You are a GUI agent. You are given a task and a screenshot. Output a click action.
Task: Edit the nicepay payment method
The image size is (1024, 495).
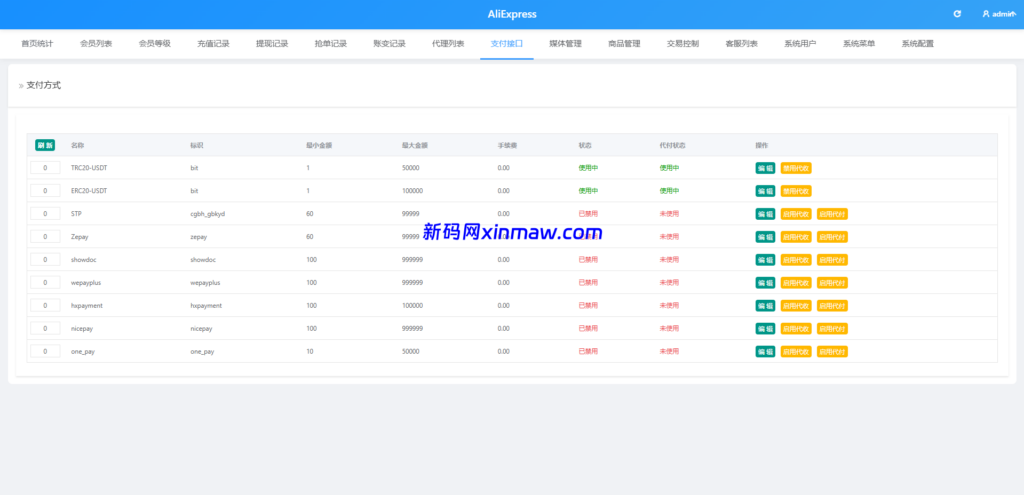765,328
